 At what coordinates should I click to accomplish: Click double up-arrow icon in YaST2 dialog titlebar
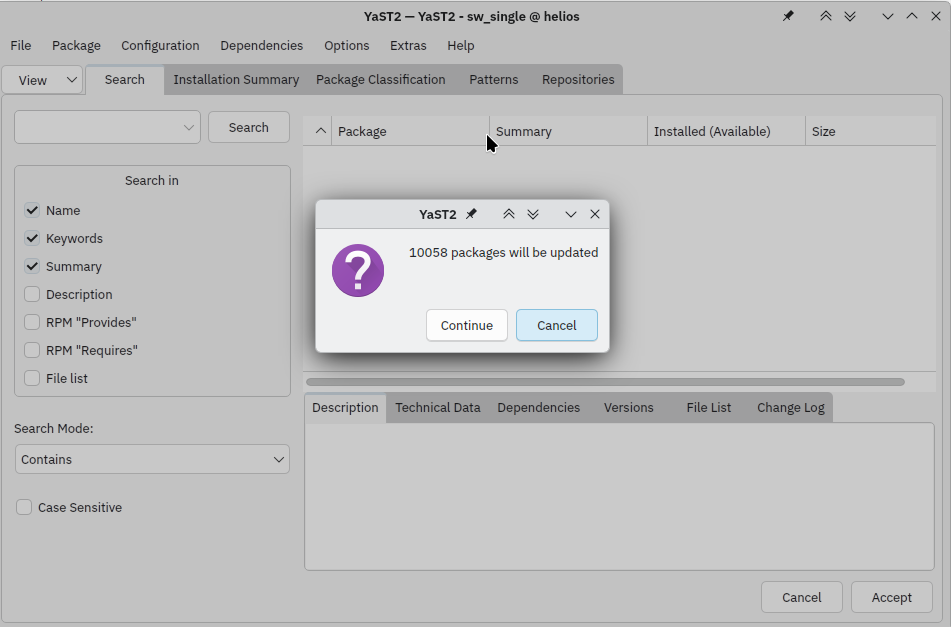click(x=509, y=214)
